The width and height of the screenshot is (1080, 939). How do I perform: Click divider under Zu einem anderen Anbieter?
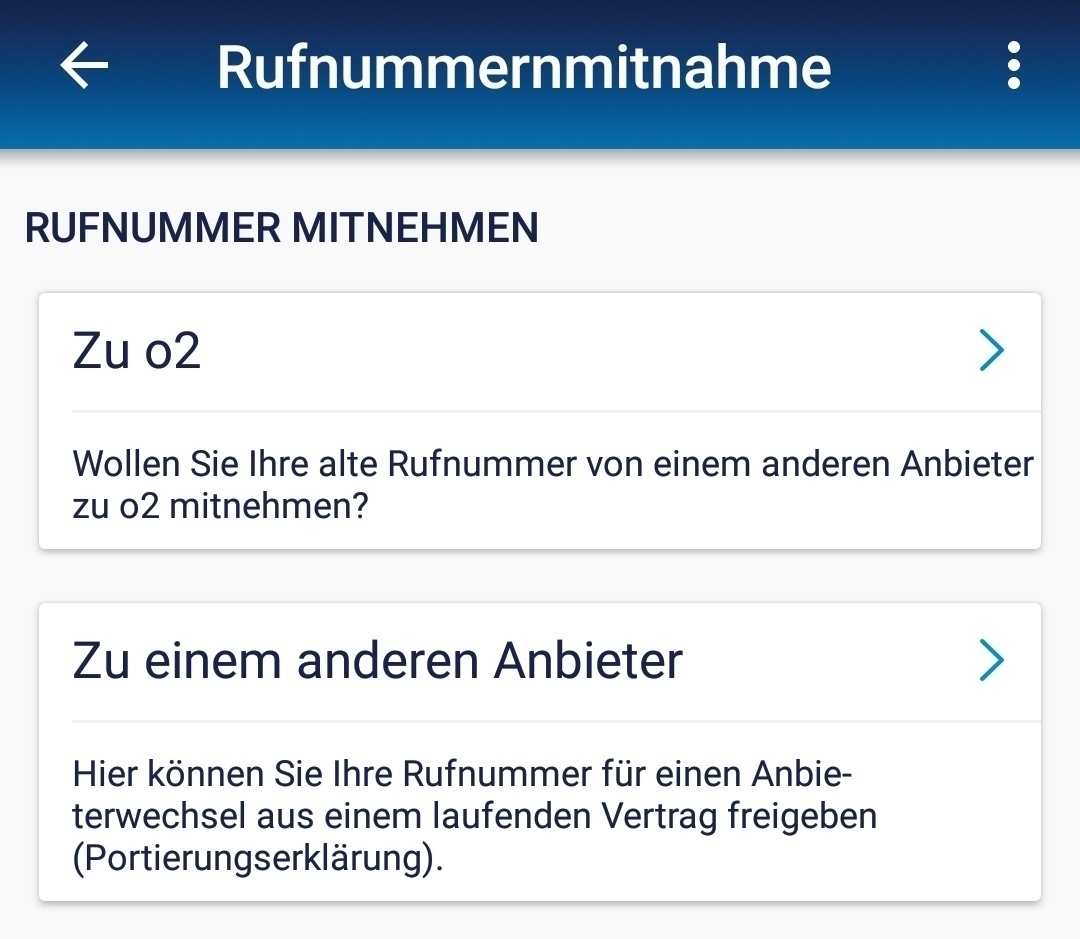point(556,721)
